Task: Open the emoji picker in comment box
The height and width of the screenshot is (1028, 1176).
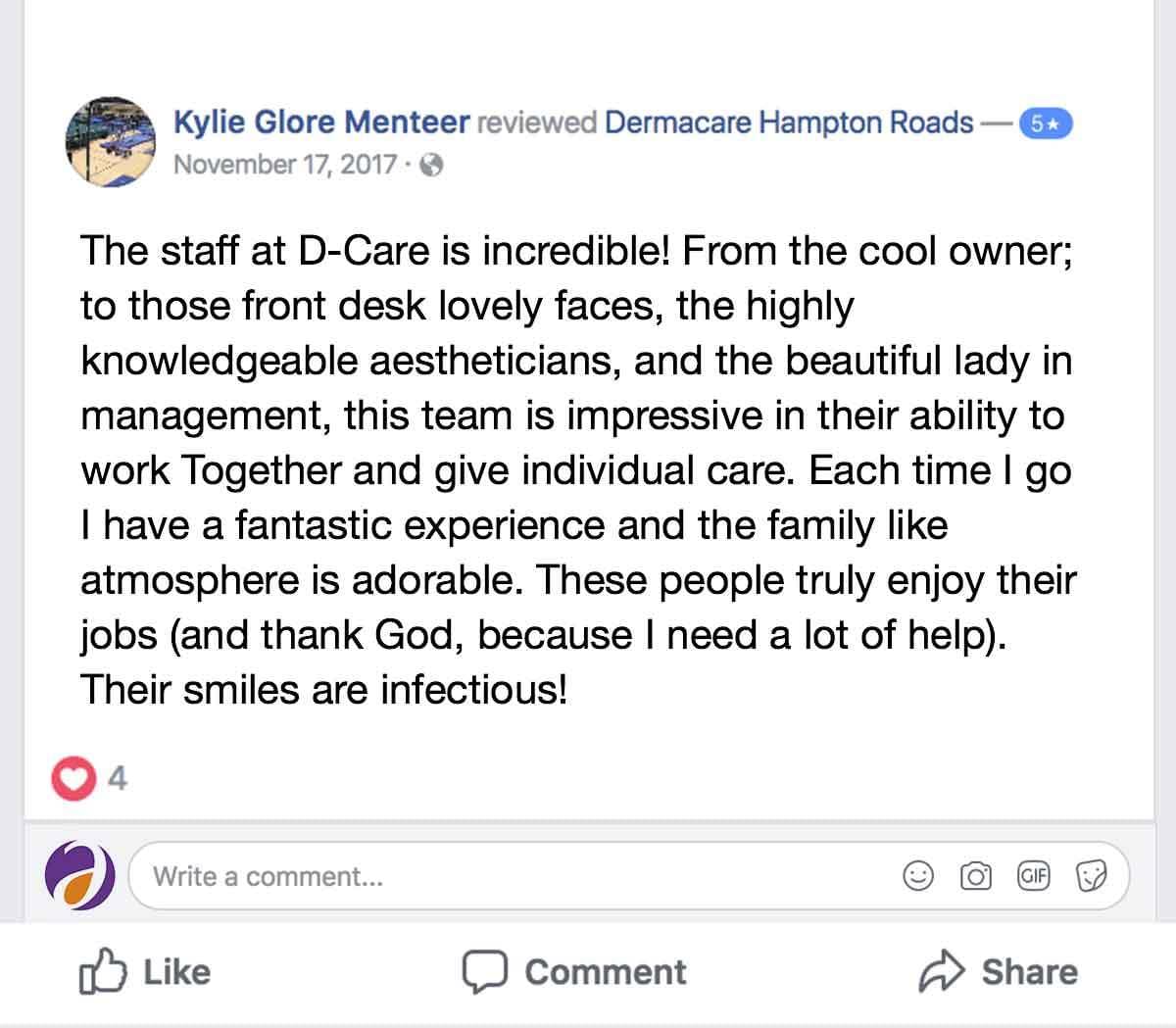Action: point(917,876)
